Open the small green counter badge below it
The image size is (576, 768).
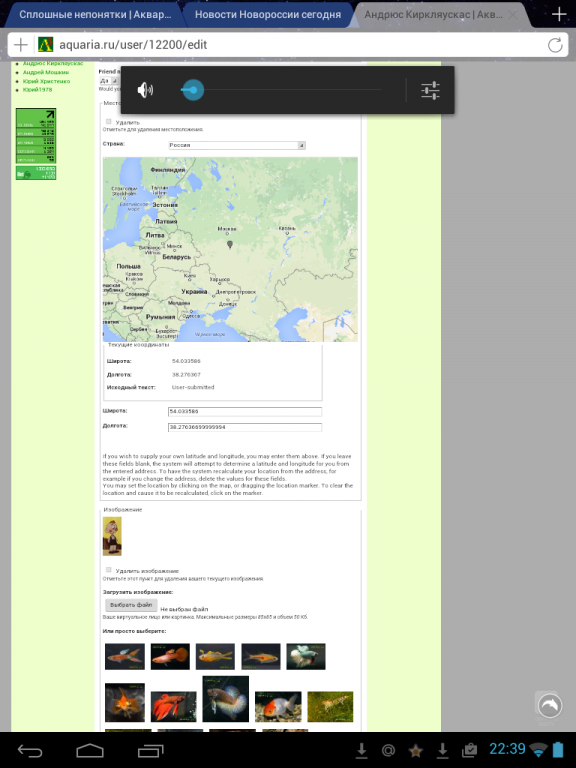coord(36,172)
